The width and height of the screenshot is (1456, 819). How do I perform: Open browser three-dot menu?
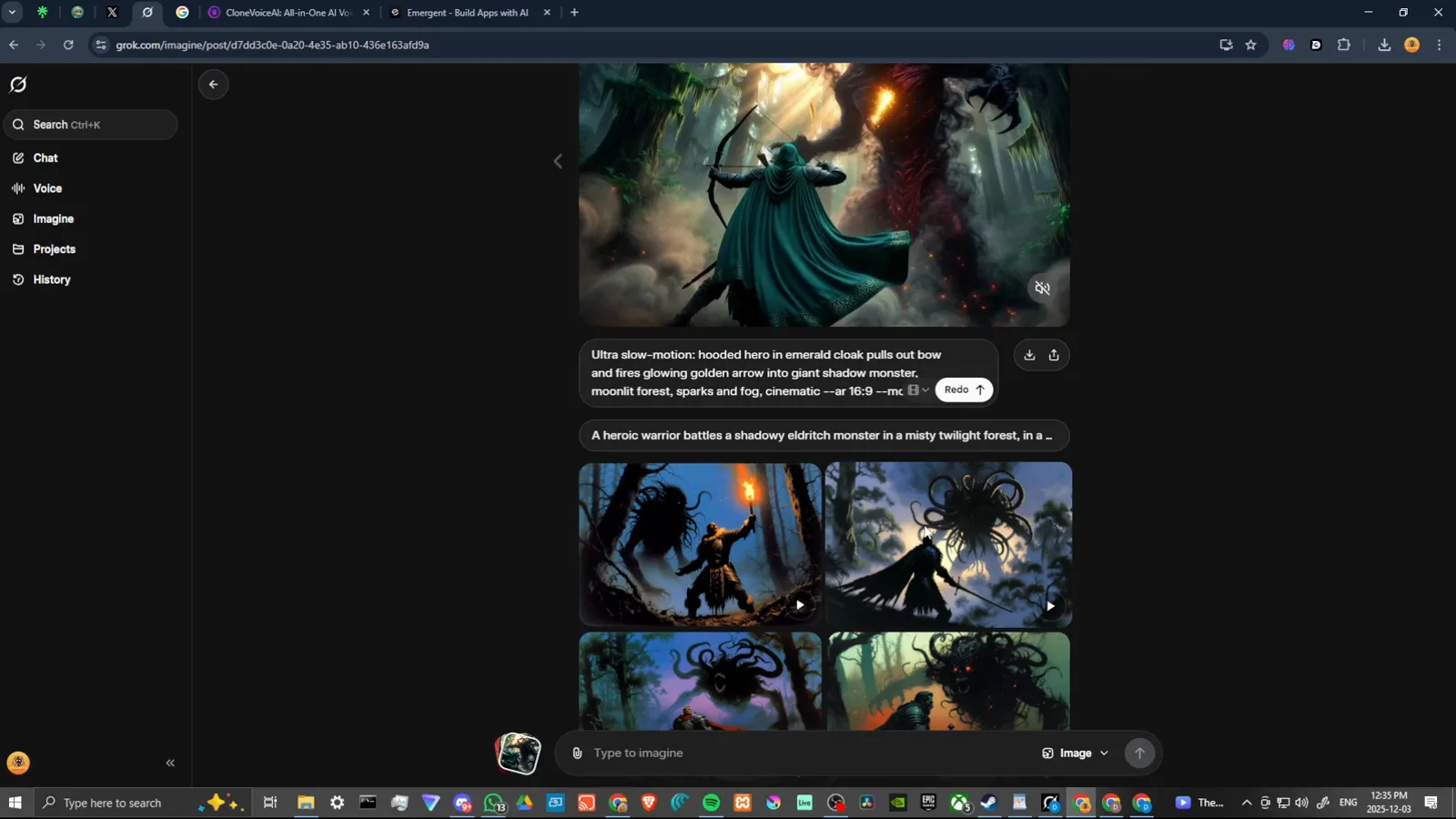point(1439,45)
